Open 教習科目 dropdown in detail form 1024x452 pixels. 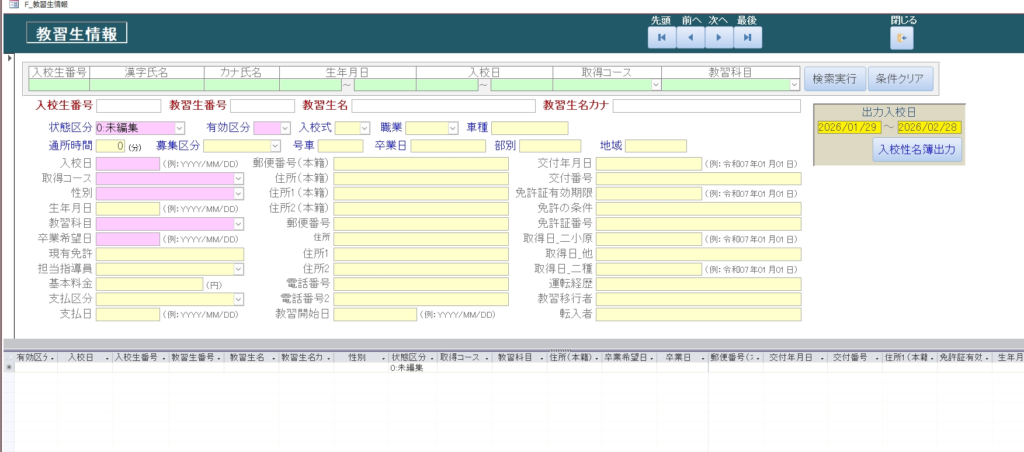coord(238,224)
